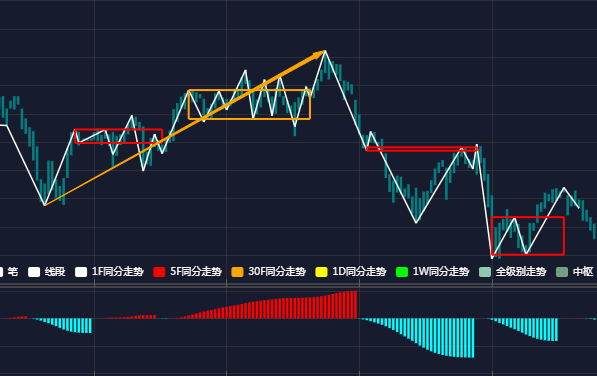The image size is (597, 376).
Task: Click the tallest red MACD histogram bar
Action: [356, 304]
